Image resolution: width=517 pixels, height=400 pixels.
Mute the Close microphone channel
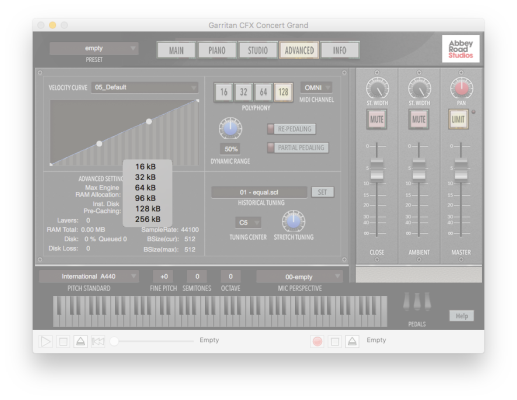[x=377, y=119]
